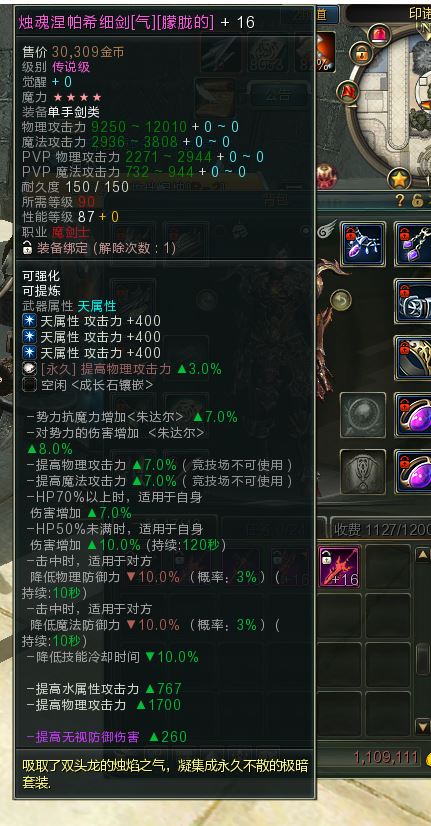The image size is (431, 826).
Task: Click inventory scrollbar down arrow
Action: point(423,727)
